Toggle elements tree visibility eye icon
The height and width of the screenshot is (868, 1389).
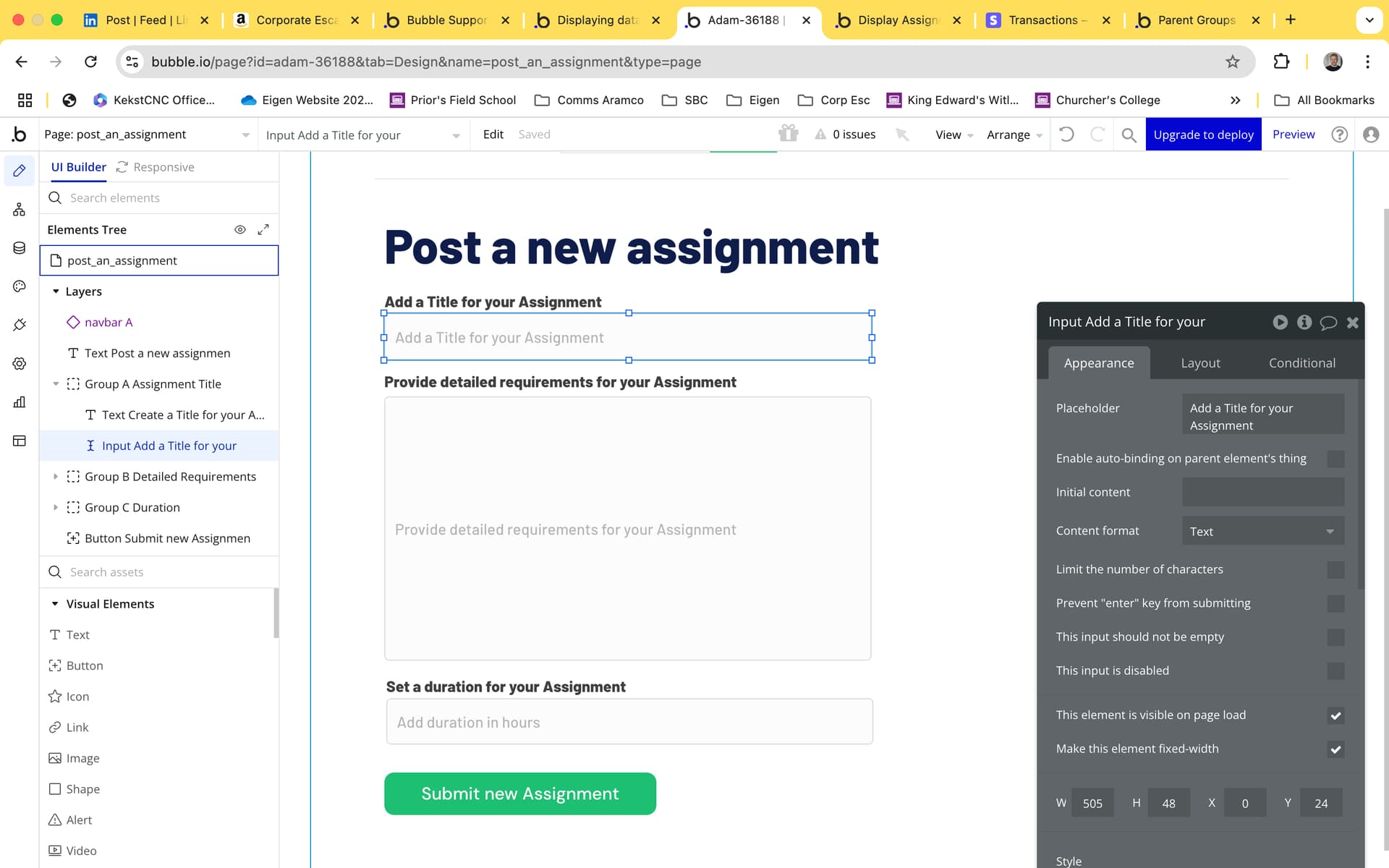[240, 229]
